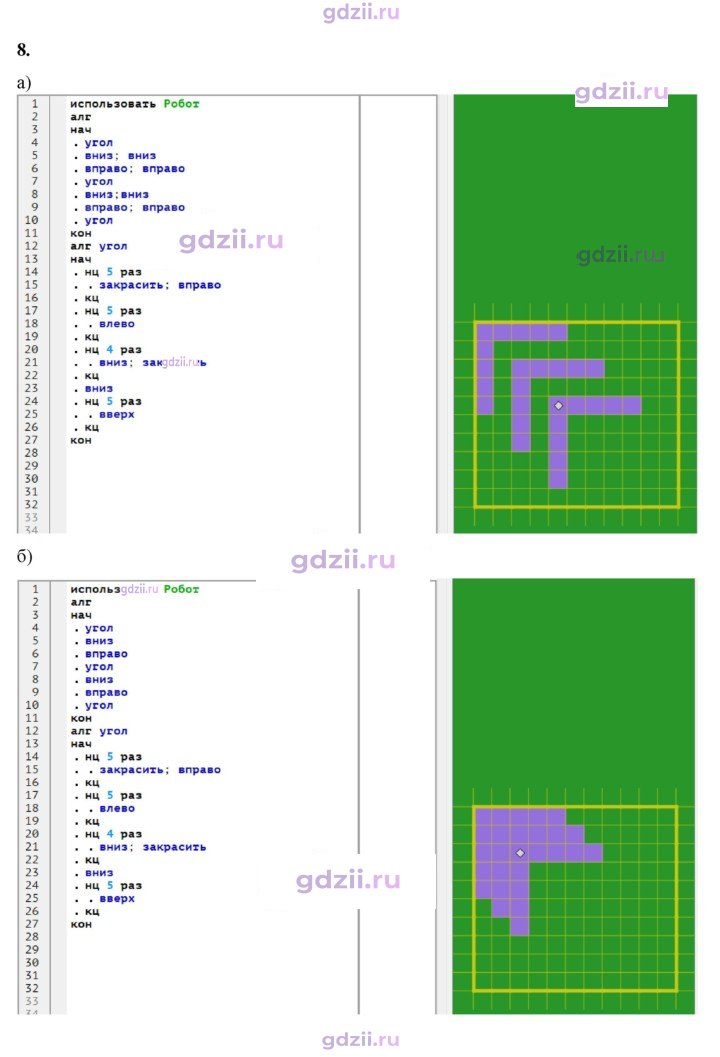
Task: Click the robot diamond marker in field б
Action: 520,853
